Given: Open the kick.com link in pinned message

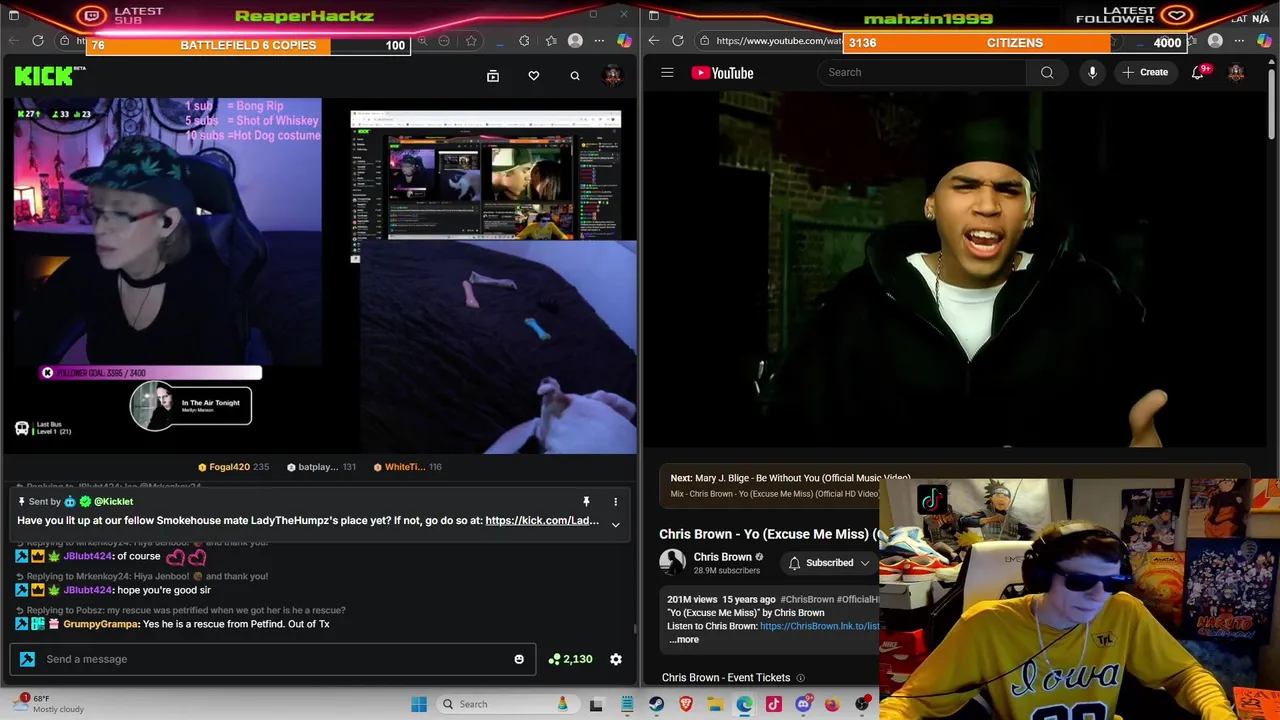Looking at the screenshot, I should coord(542,520).
